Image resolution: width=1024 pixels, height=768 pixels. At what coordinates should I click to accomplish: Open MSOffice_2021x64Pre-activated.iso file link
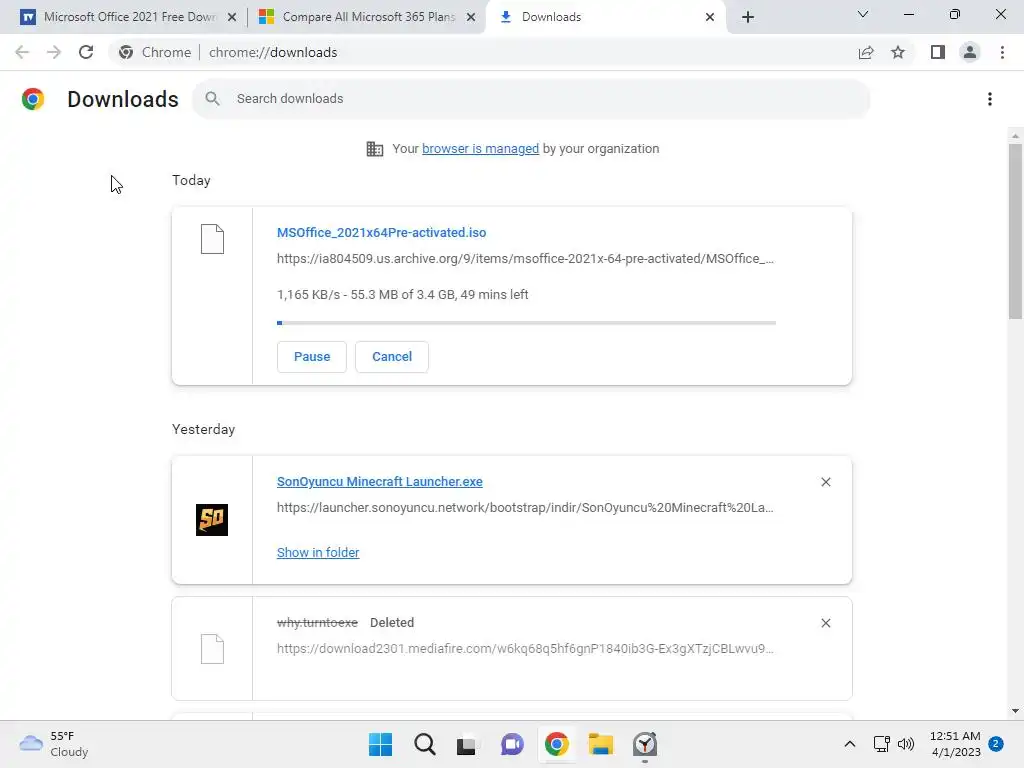(381, 232)
